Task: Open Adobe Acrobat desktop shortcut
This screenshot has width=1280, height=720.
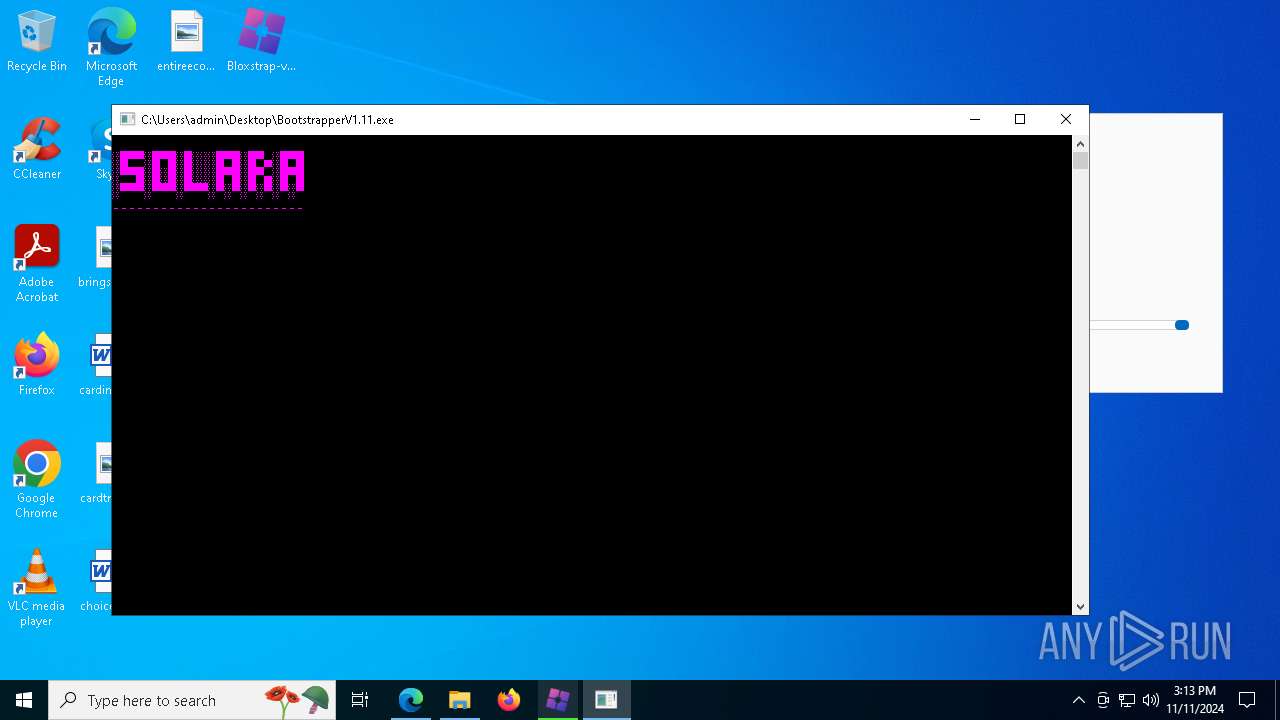Action: [x=37, y=264]
